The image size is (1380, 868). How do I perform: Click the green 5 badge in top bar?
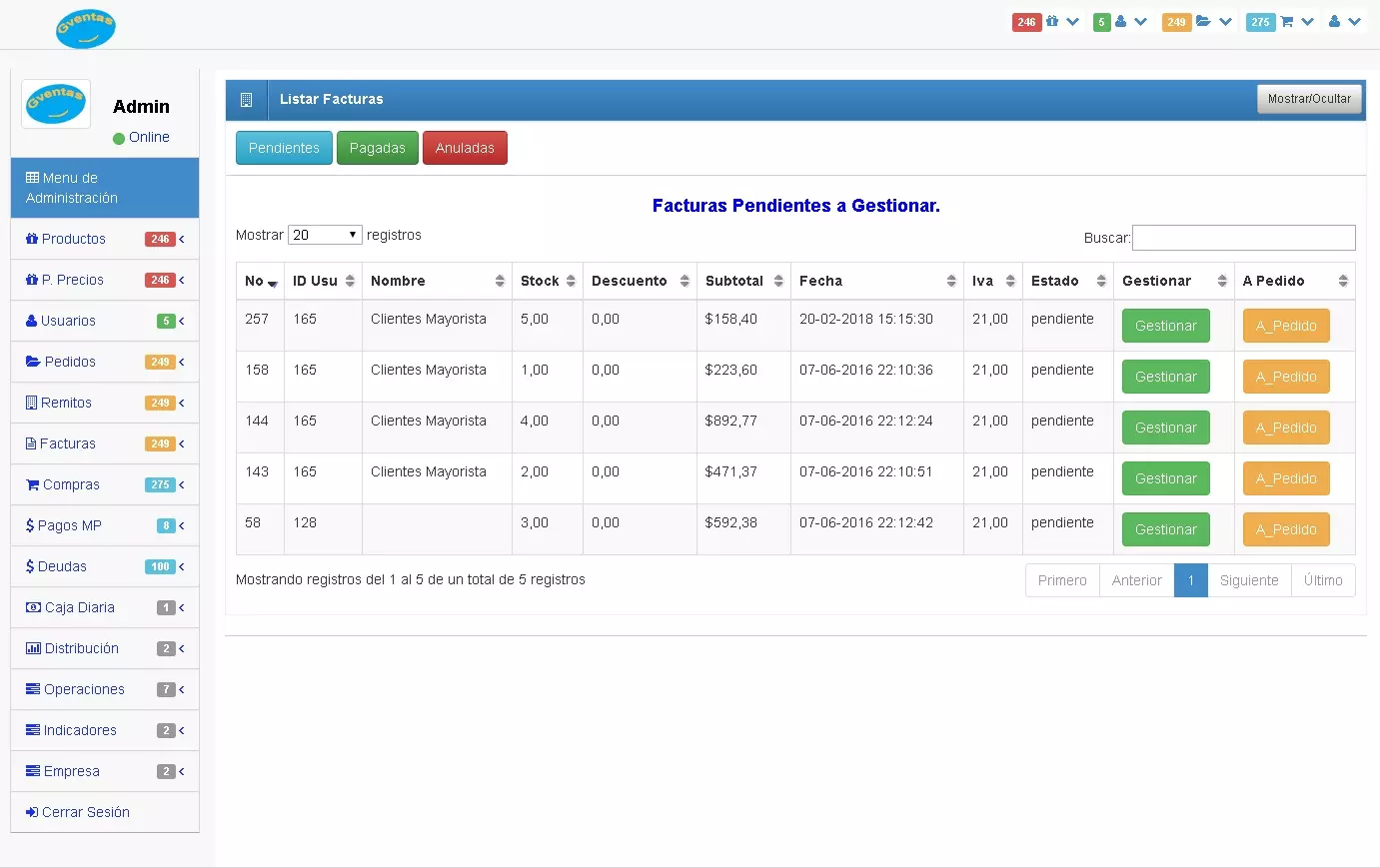[x=1101, y=22]
